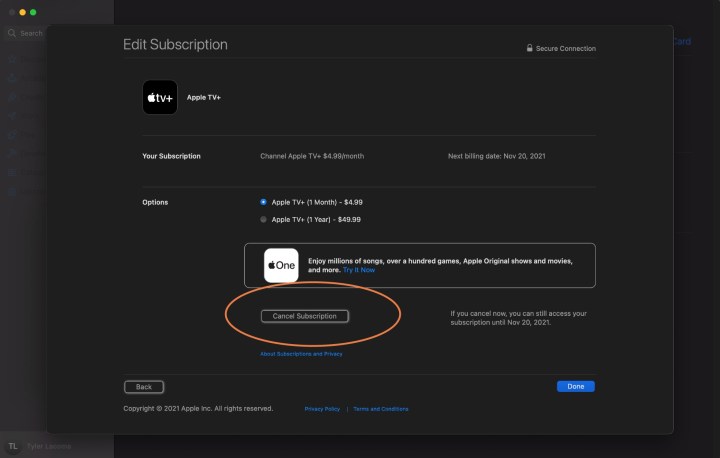Click the yellow minimize window button
720x458 pixels.
[20, 12]
